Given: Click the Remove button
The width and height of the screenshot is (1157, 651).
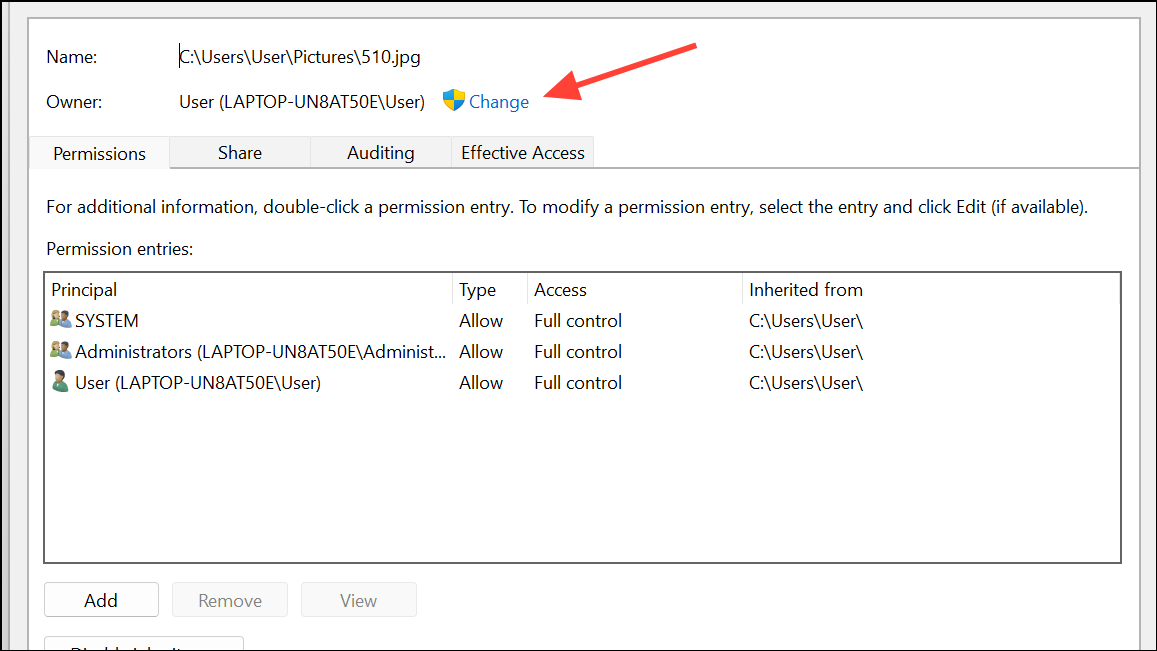Looking at the screenshot, I should (x=230, y=600).
